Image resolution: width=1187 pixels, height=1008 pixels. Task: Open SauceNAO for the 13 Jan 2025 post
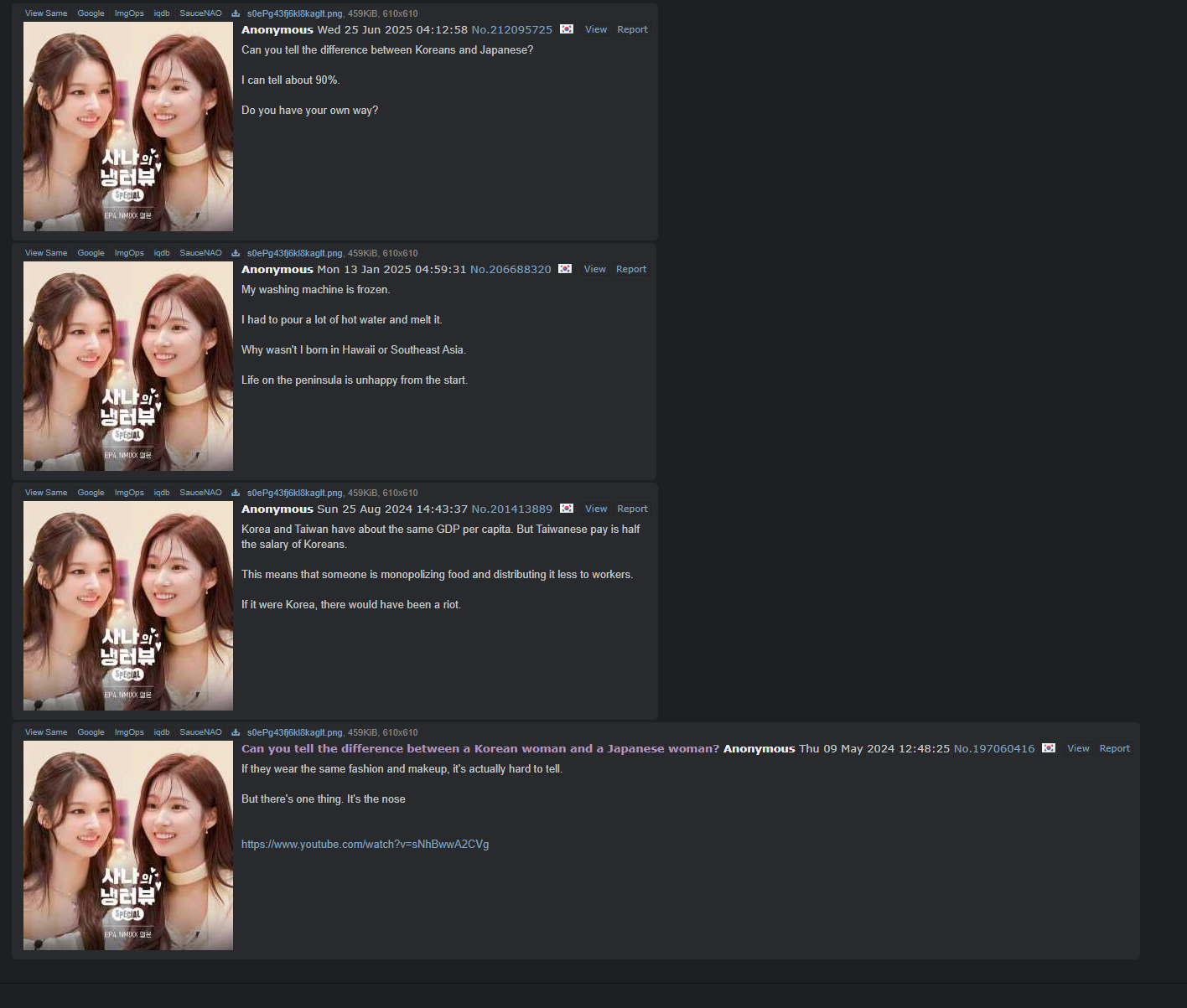tap(201, 253)
